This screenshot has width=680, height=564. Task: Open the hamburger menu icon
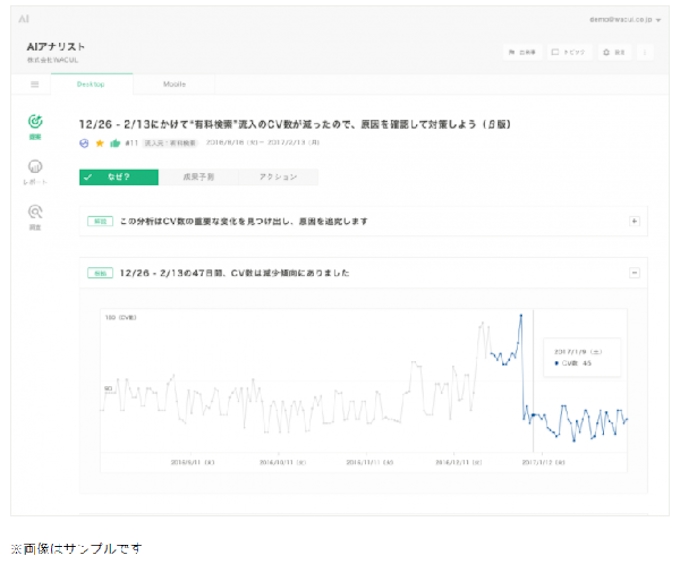(x=35, y=85)
